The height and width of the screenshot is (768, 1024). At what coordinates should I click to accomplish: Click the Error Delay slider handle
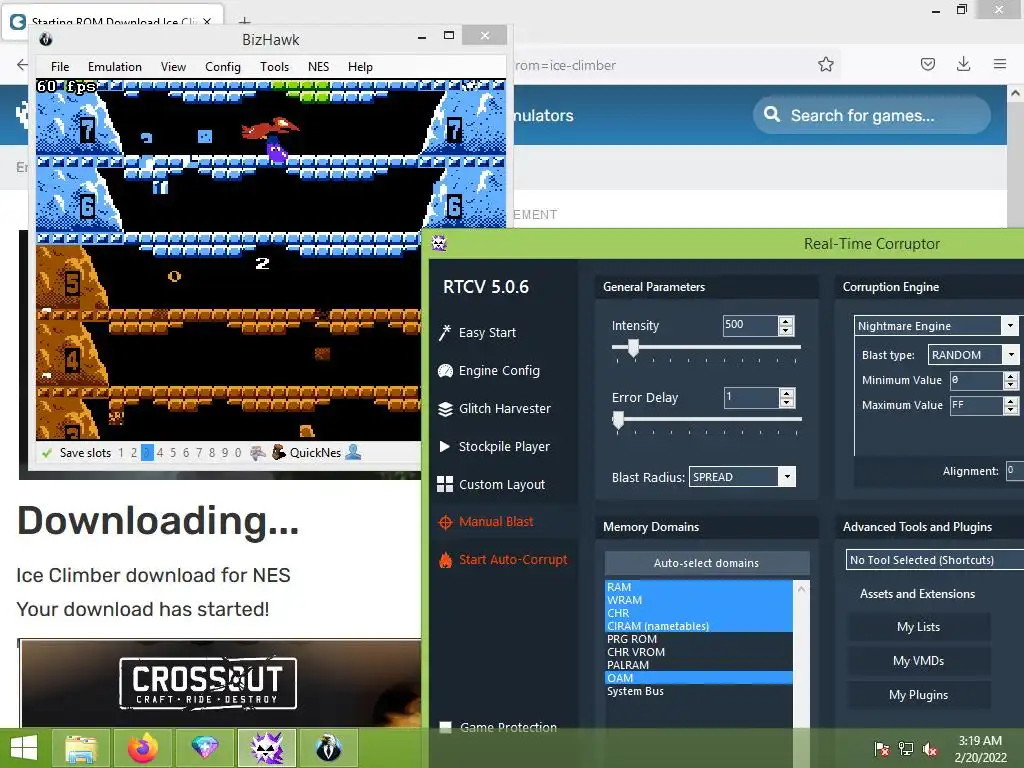(x=618, y=421)
